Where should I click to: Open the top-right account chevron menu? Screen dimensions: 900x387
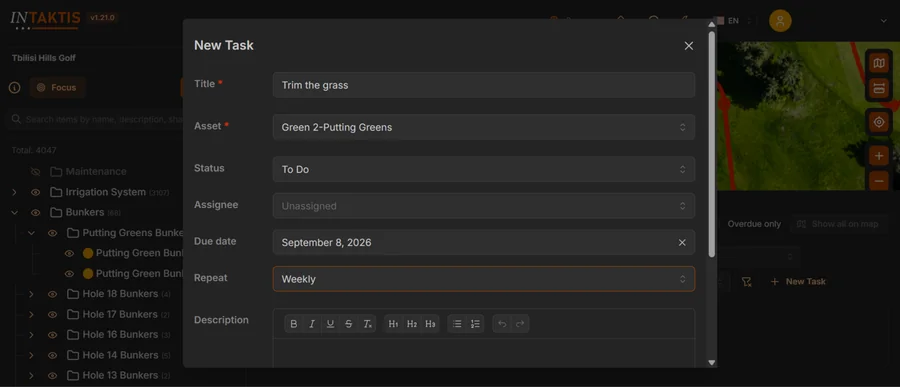pyautogui.click(x=883, y=21)
